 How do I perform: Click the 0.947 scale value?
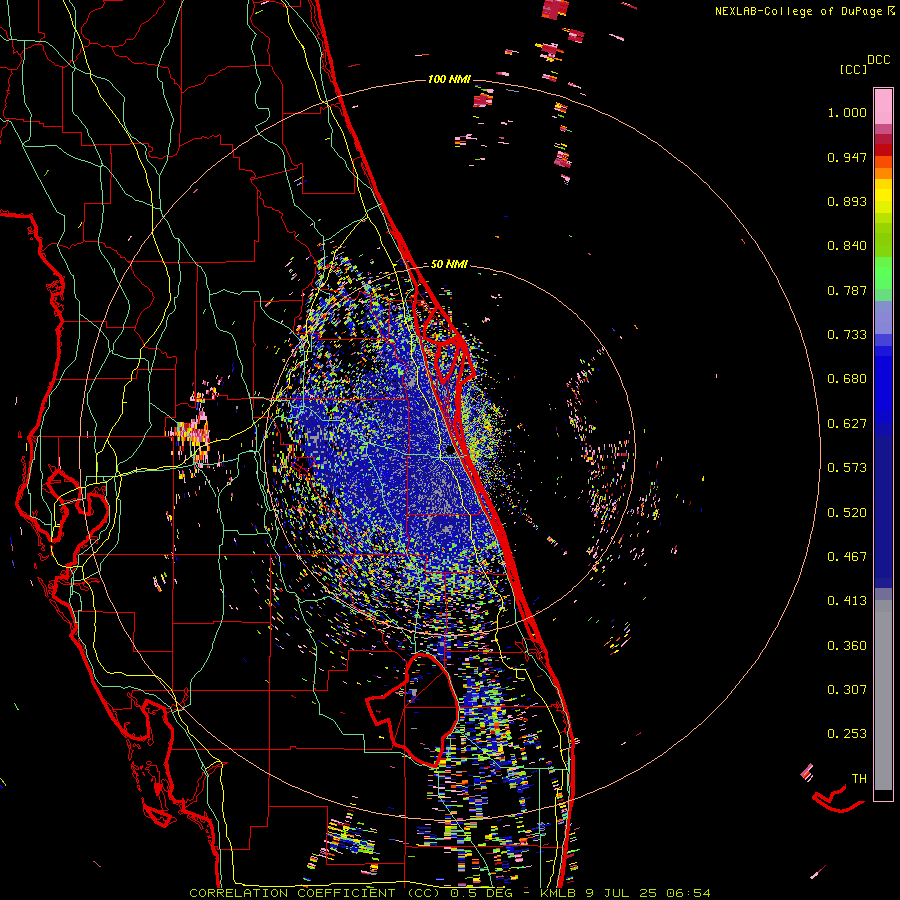click(x=847, y=157)
